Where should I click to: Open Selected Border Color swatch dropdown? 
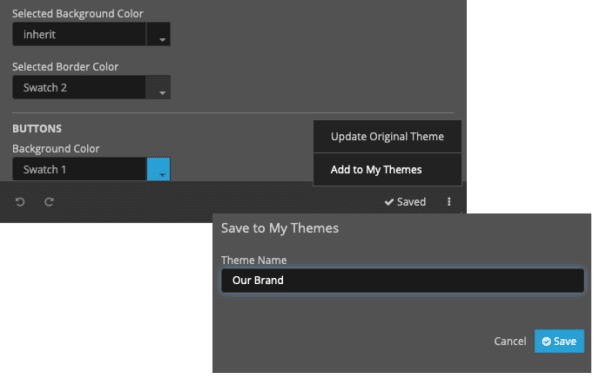(158, 87)
